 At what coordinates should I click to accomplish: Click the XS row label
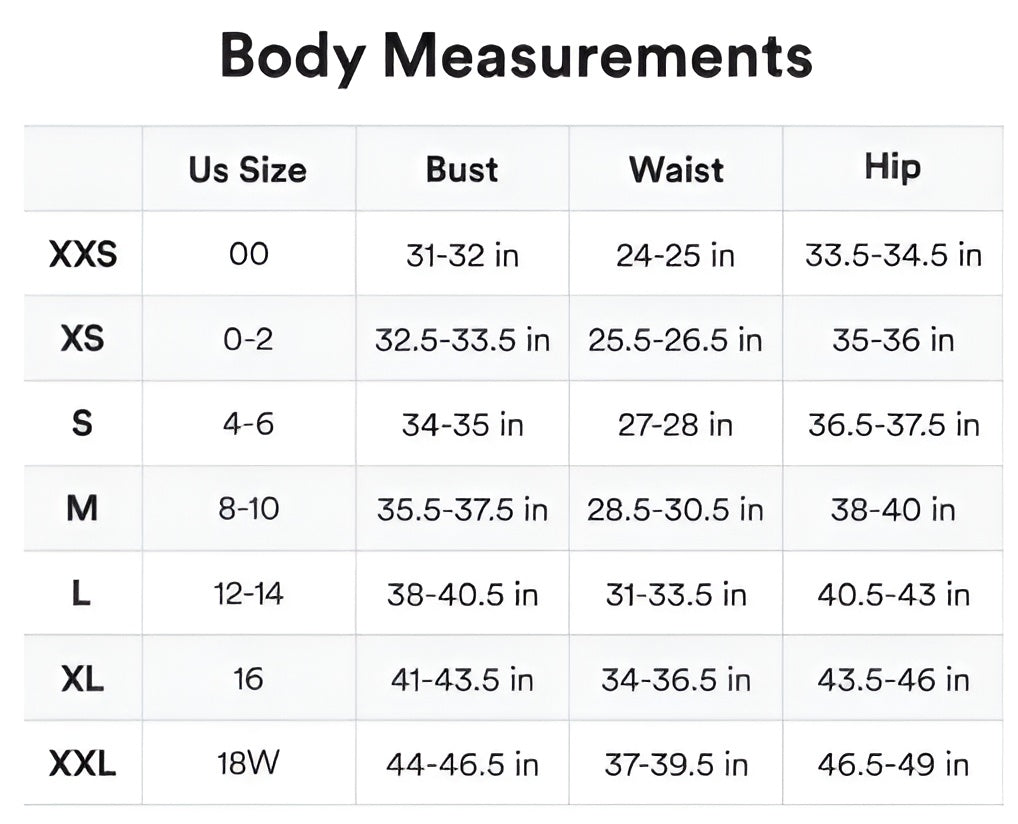click(x=83, y=339)
